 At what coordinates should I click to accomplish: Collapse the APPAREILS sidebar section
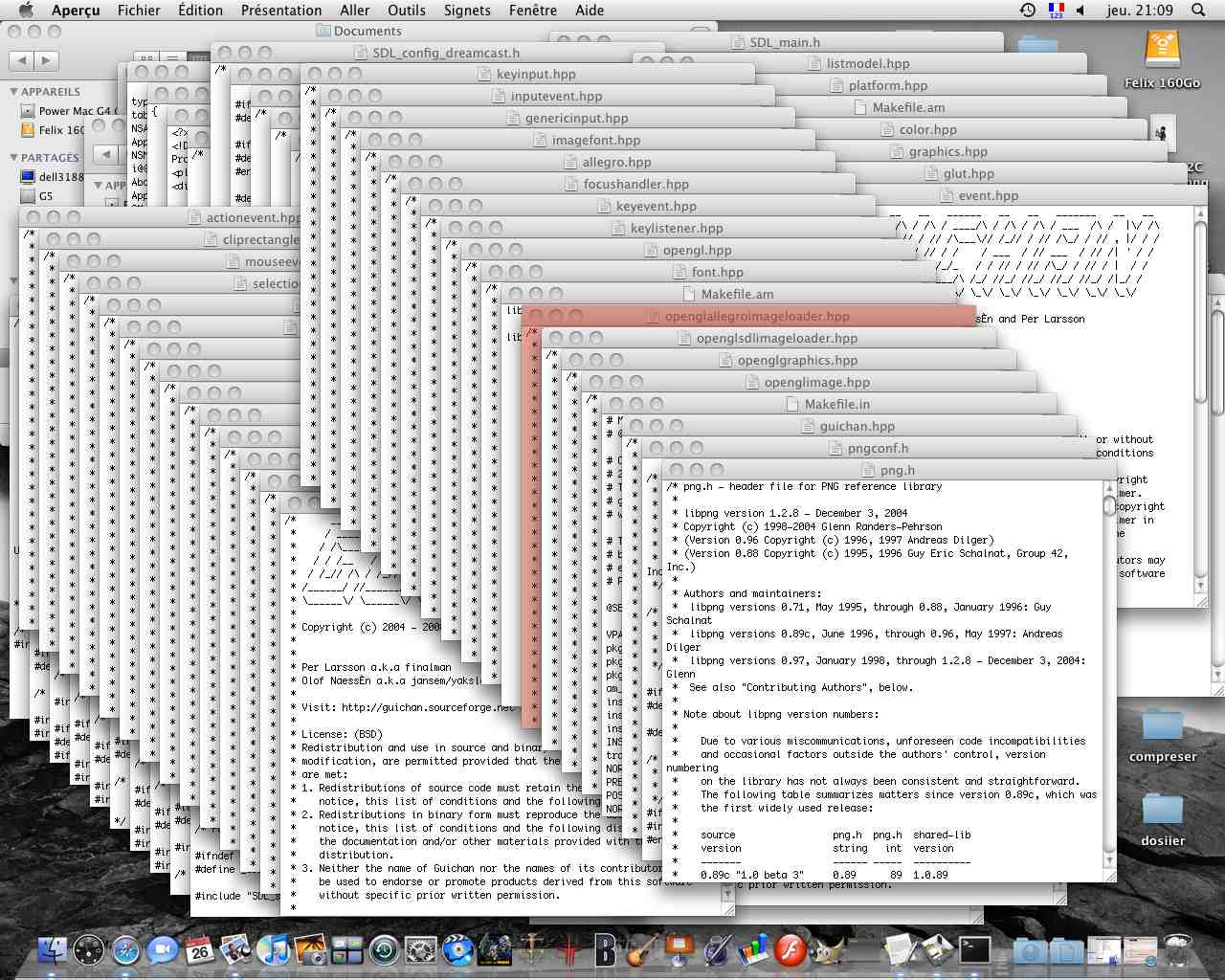pos(13,92)
